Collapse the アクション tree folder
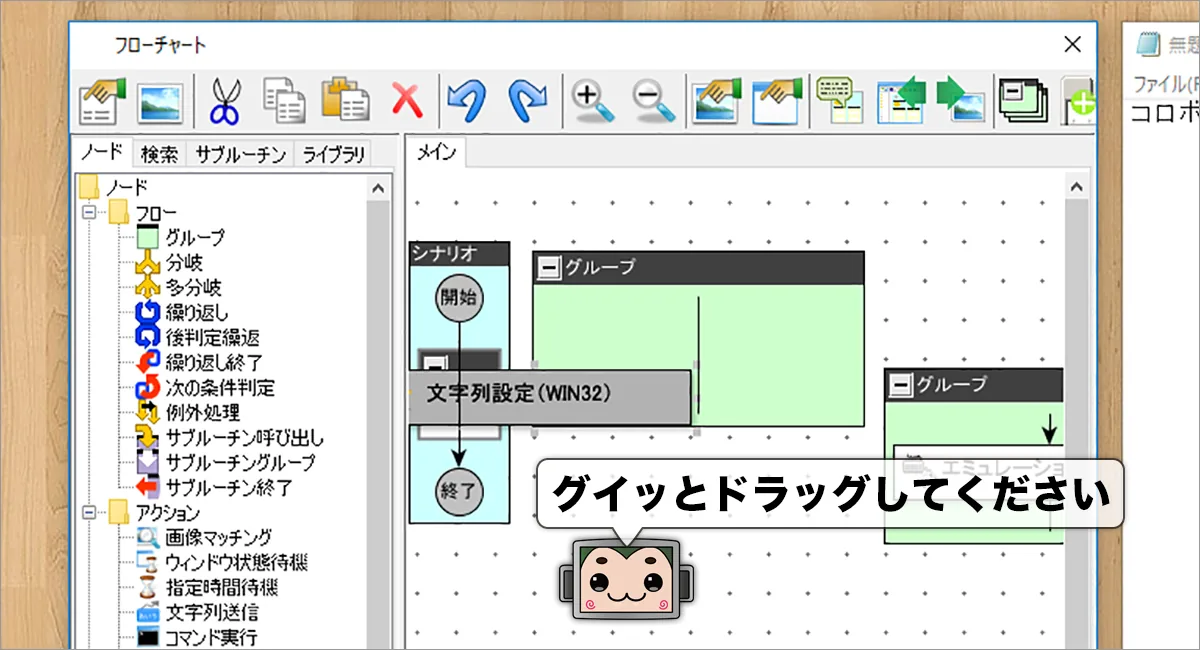The height and width of the screenshot is (650, 1200). point(90,513)
